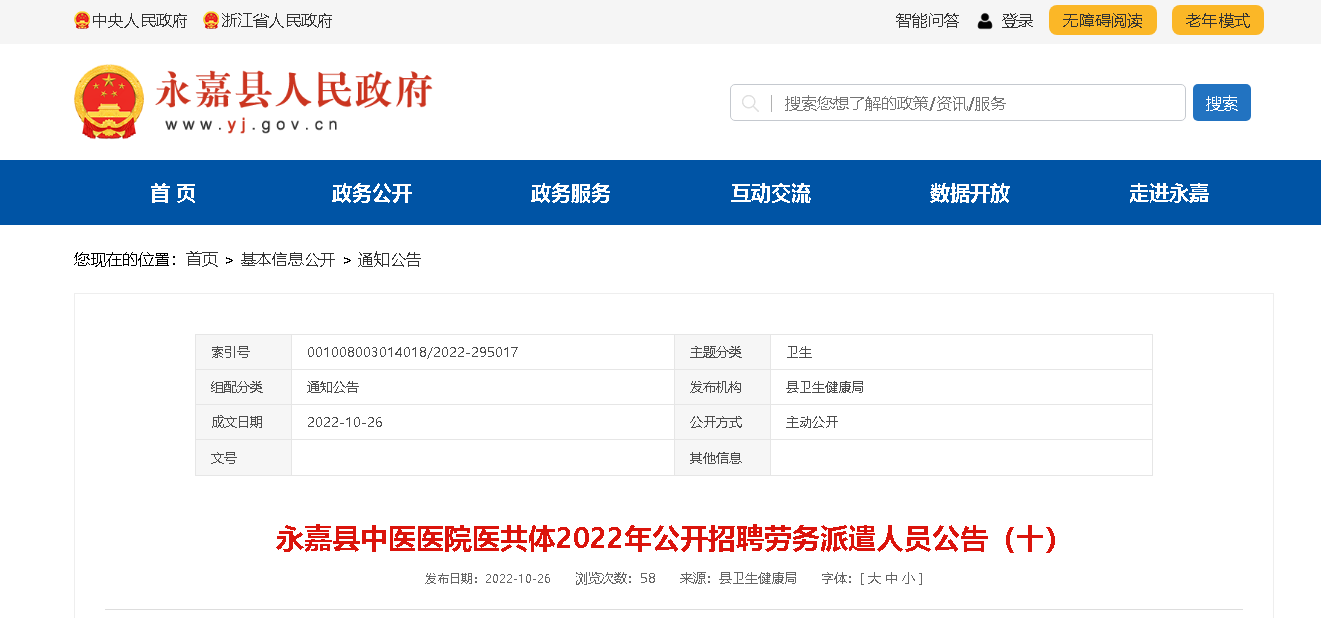This screenshot has width=1321, height=618.
Task: Click 基本信息公开 in the breadcrumb
Action: (288, 260)
